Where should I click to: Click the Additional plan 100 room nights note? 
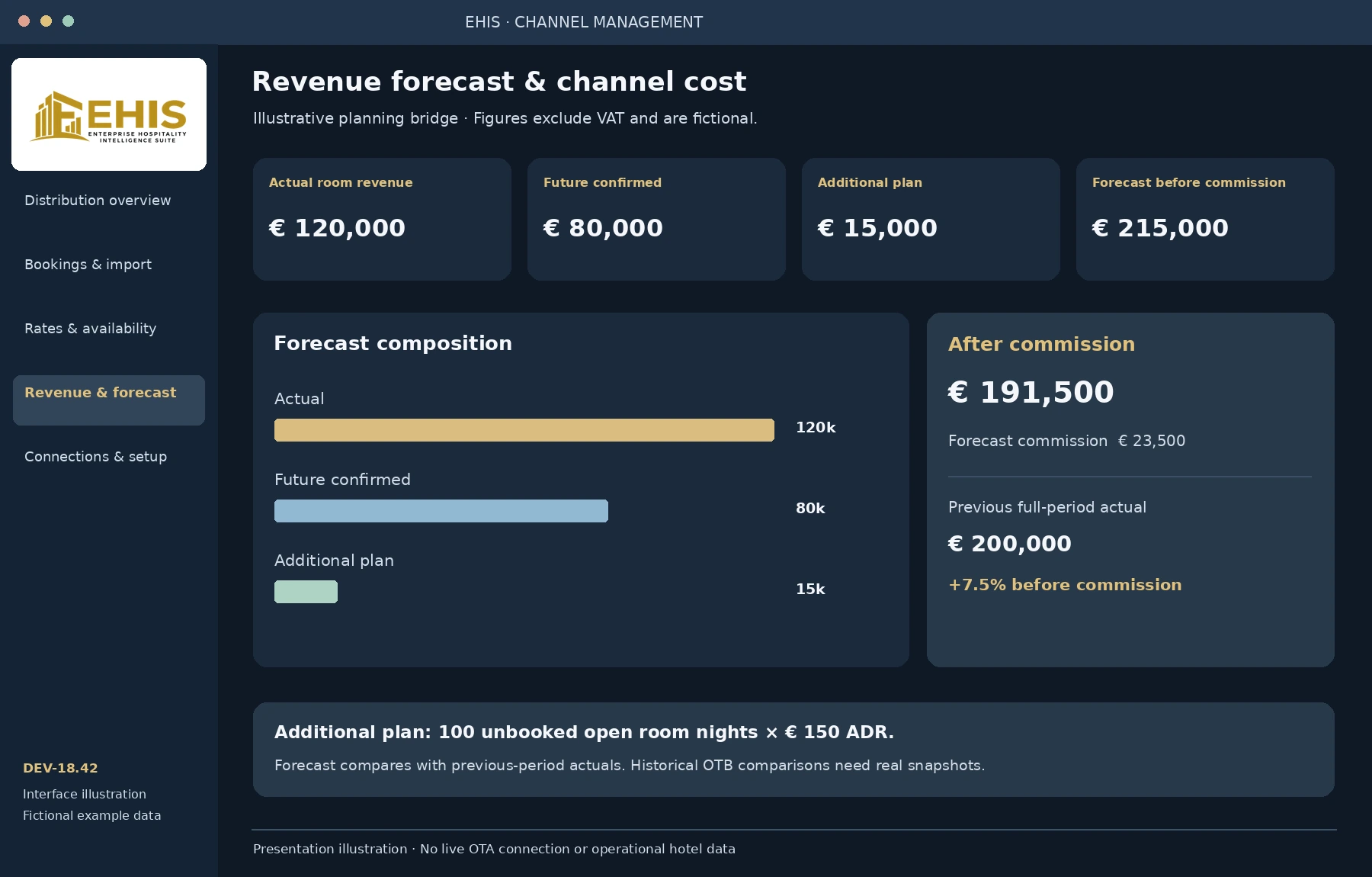point(584,732)
